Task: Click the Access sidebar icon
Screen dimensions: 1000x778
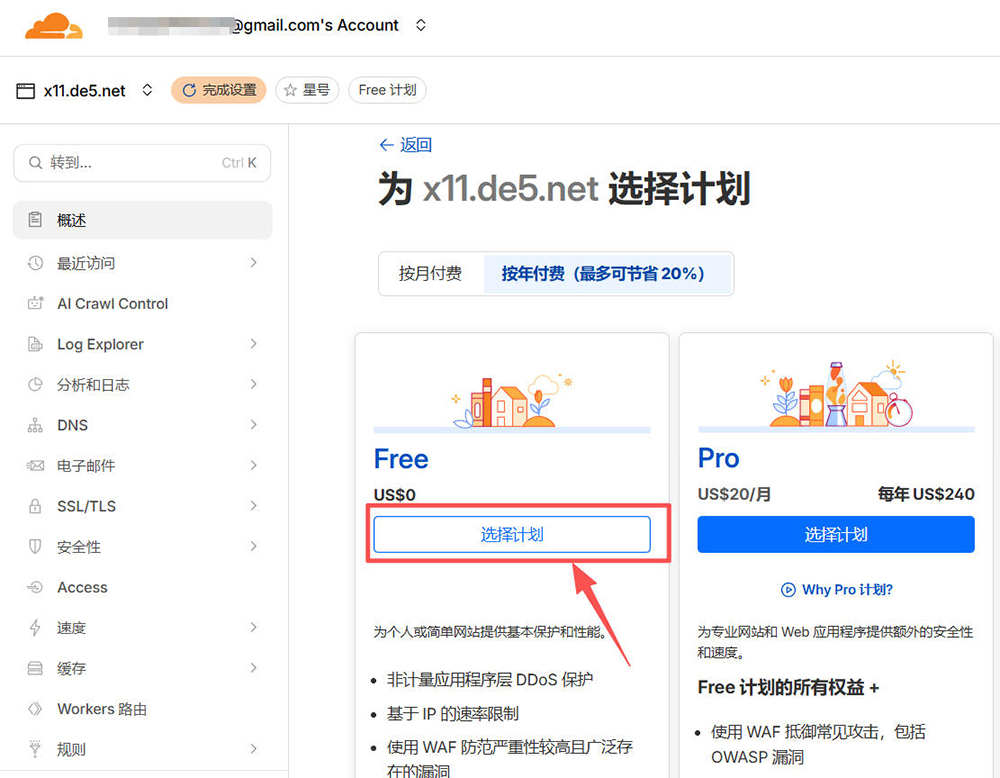Action: click(x=36, y=588)
